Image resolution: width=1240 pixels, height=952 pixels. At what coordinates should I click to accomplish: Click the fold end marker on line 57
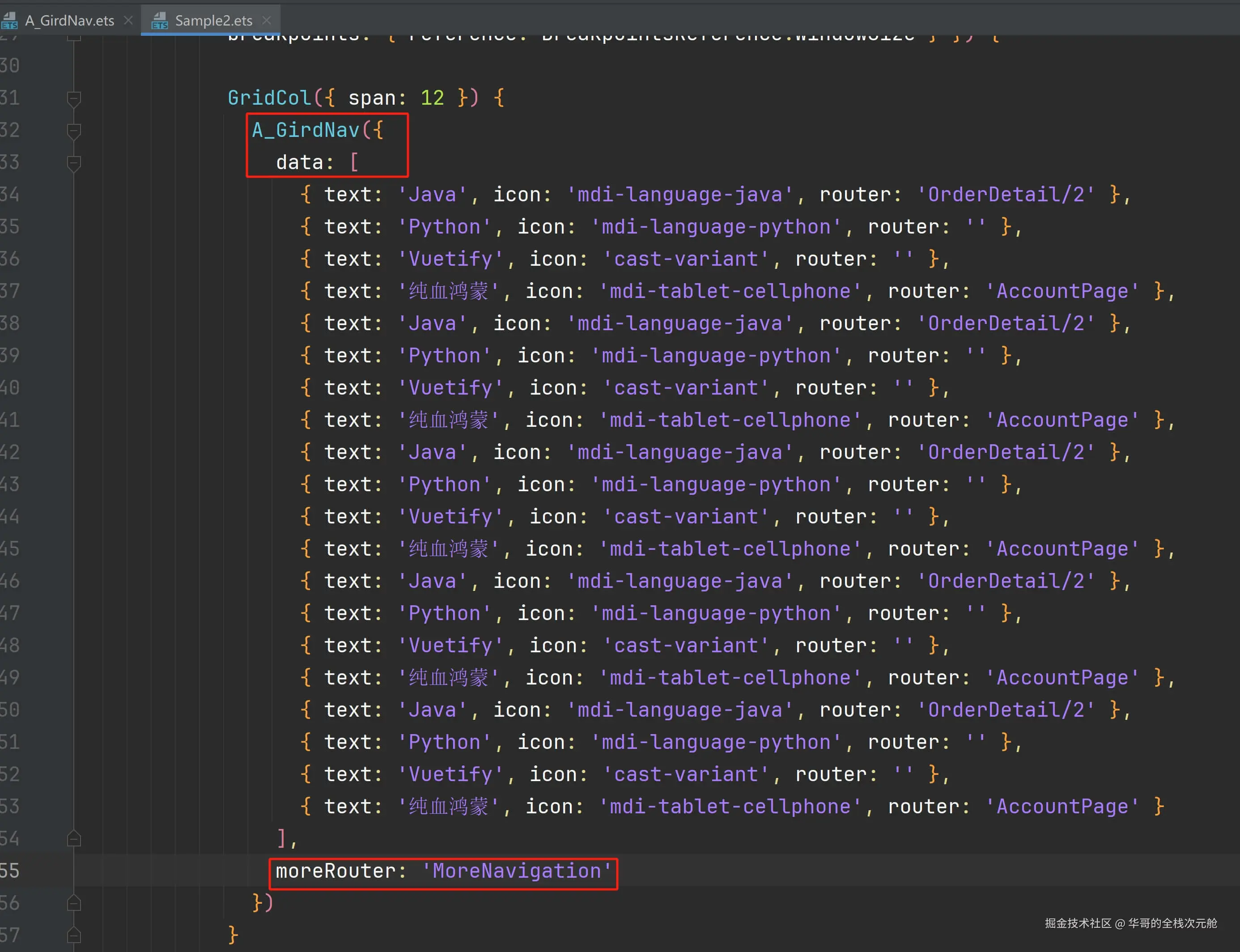pyautogui.click(x=74, y=935)
